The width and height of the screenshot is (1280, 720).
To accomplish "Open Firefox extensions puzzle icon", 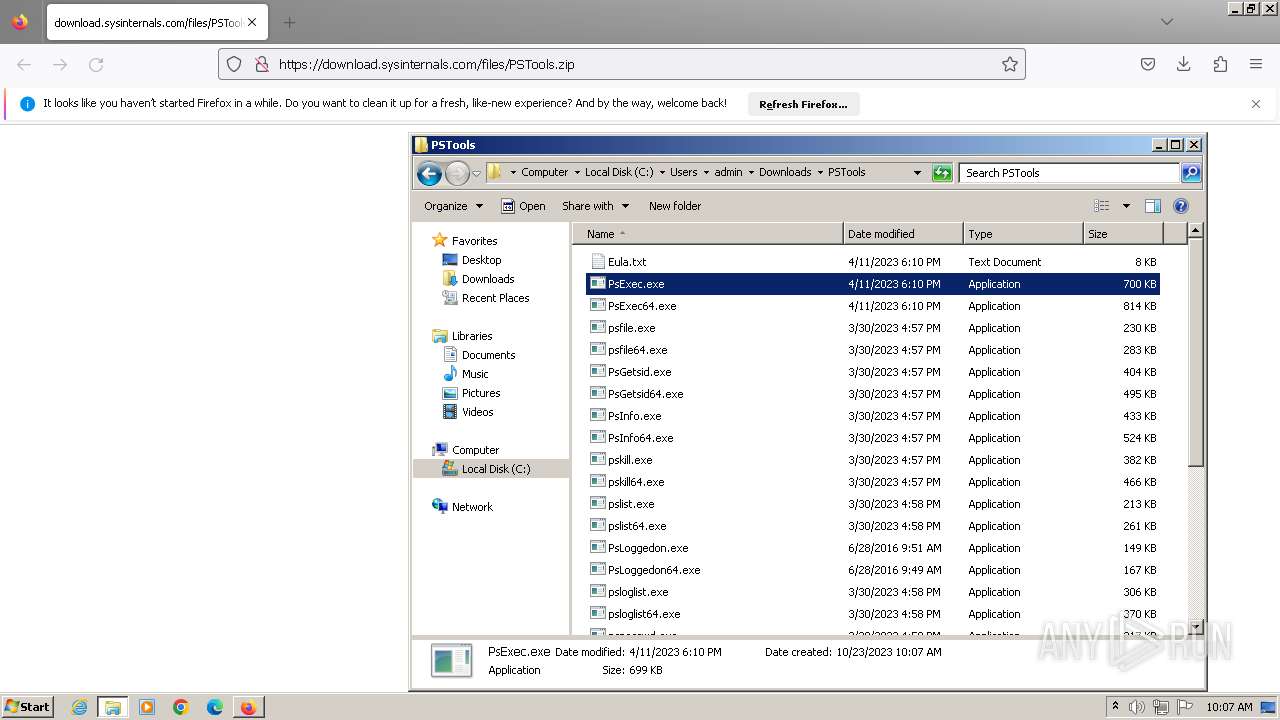I will click(x=1220, y=64).
